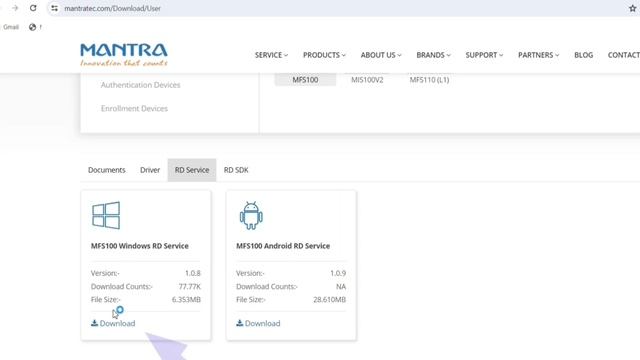
Task: Click the Android version value 1.0.9
Action: (x=338, y=273)
